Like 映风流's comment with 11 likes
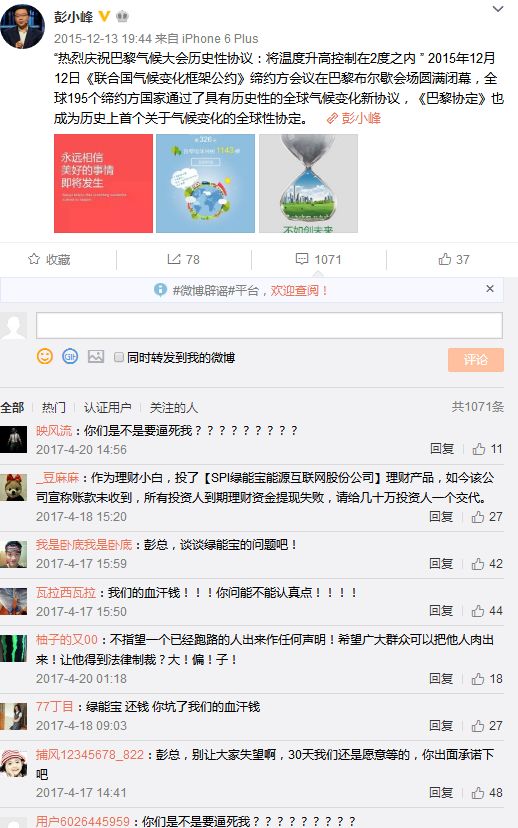 [x=479, y=449]
